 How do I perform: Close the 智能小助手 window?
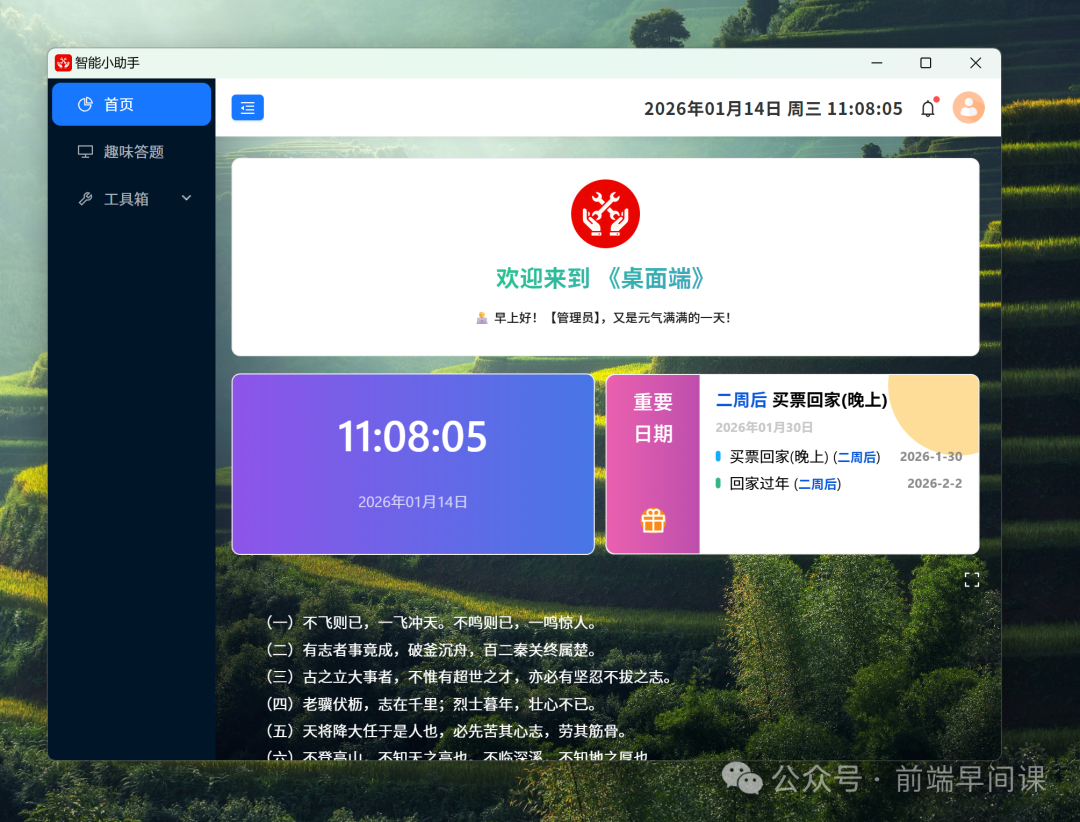coord(975,63)
